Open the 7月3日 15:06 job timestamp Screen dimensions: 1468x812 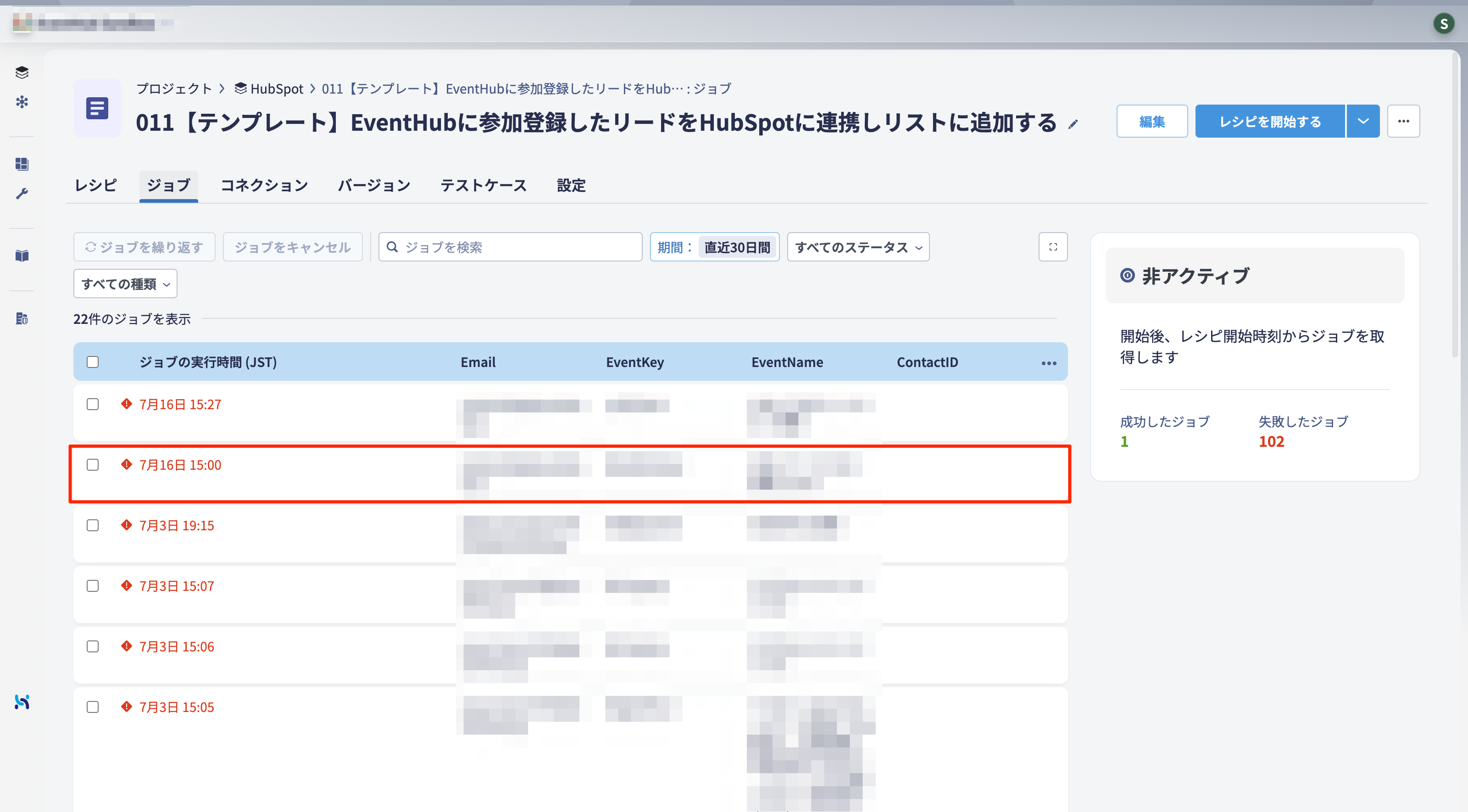click(x=177, y=646)
